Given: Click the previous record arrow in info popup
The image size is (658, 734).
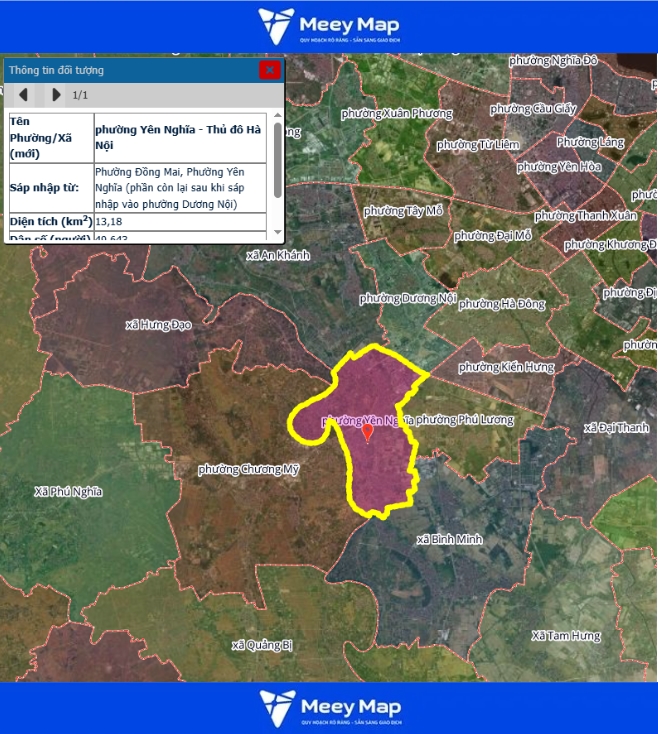Looking at the screenshot, I should point(24,95).
